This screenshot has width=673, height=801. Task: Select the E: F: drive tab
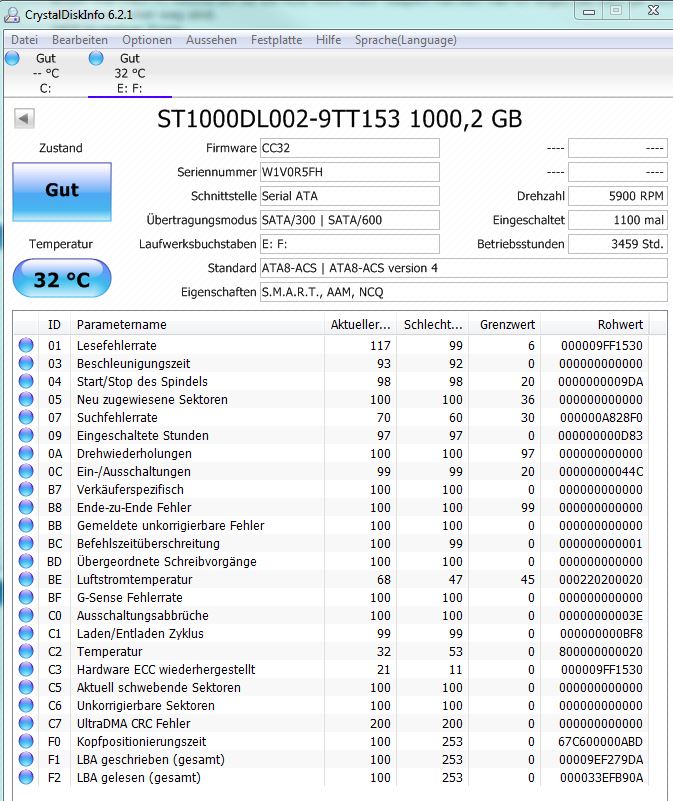coord(130,73)
